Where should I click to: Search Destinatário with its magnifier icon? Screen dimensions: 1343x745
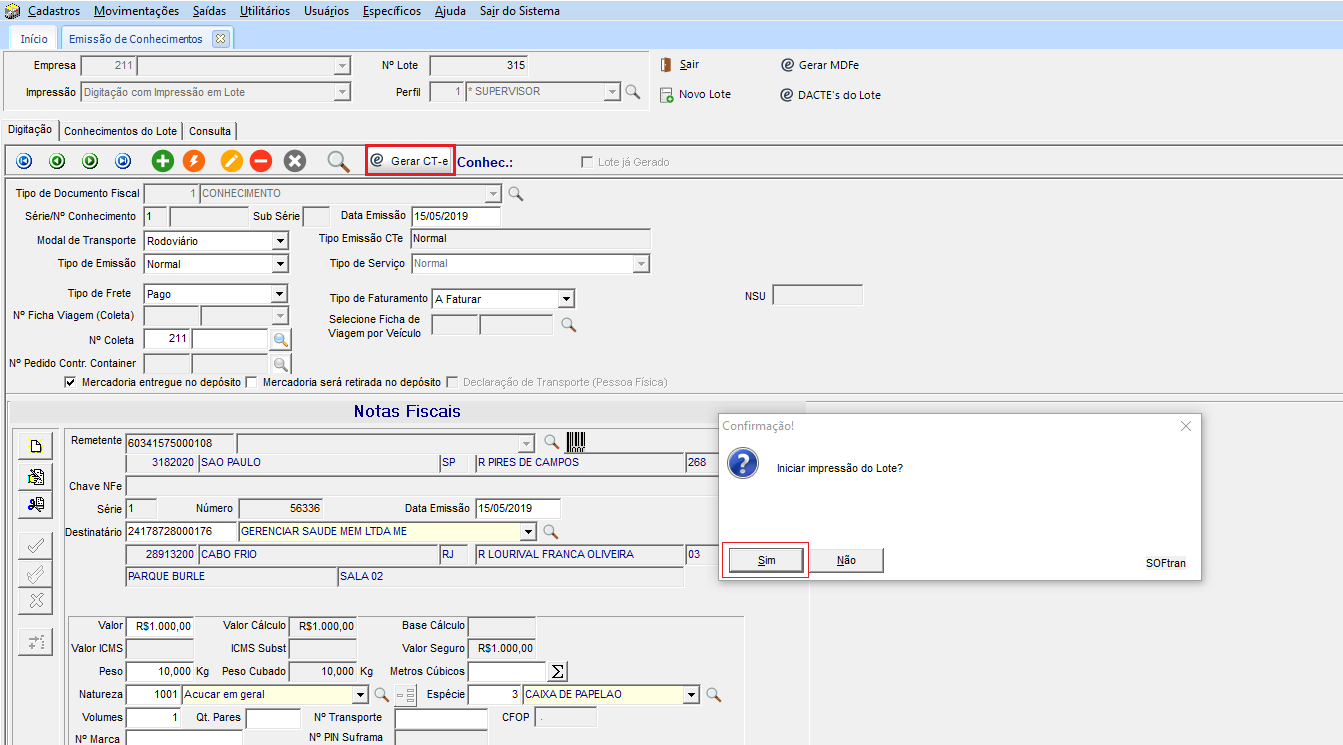click(x=550, y=531)
